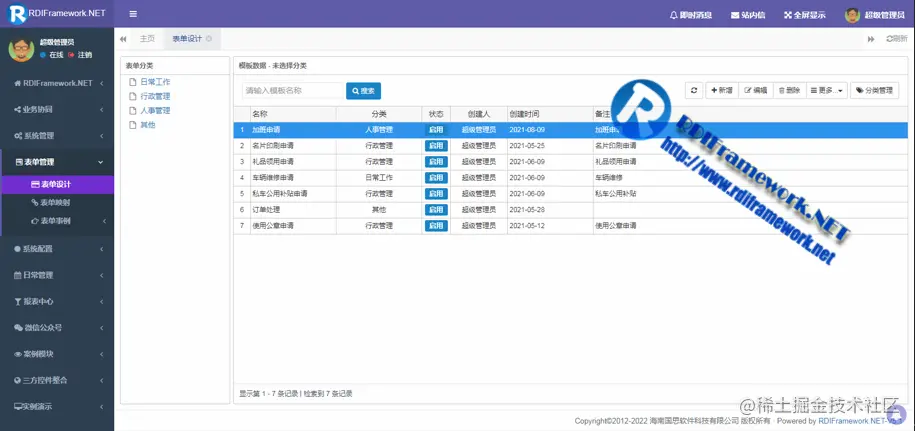Viewport: 915px width, 431px height.
Task: Expand the RDIFramework.NET home sidebar menu
Action: (x=57, y=83)
